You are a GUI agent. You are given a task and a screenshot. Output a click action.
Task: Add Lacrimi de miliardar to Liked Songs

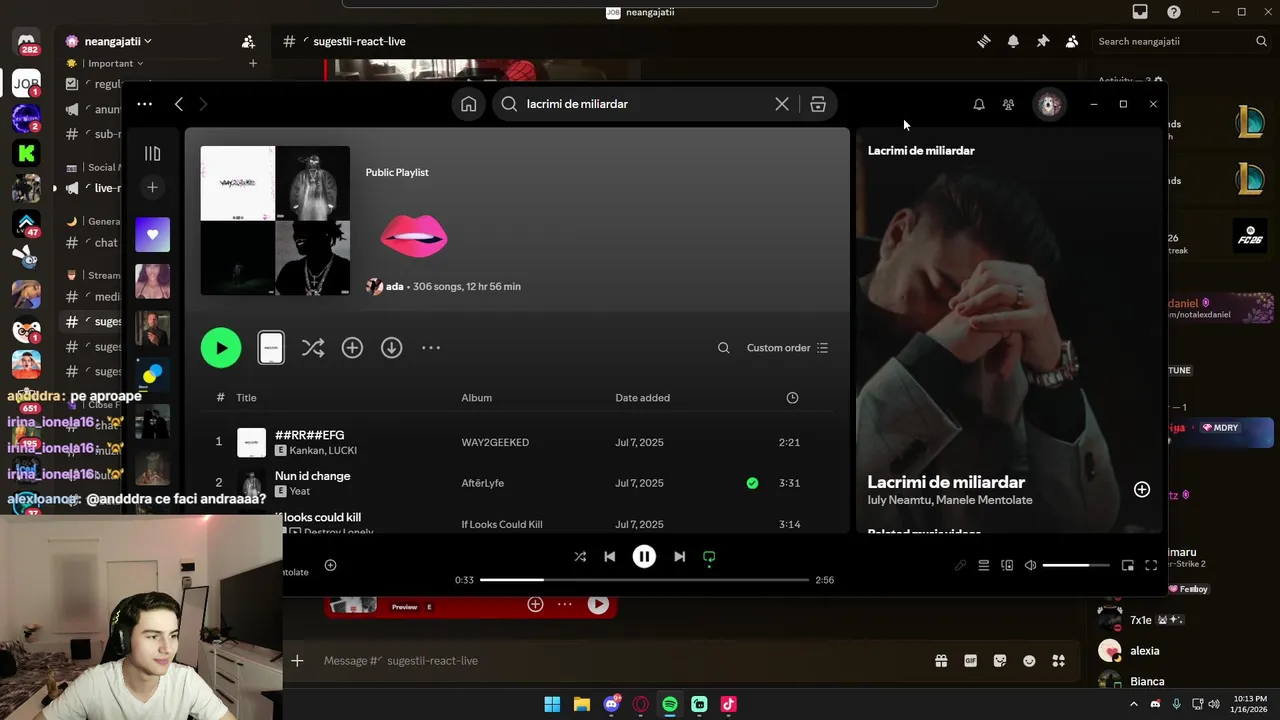click(x=1142, y=489)
